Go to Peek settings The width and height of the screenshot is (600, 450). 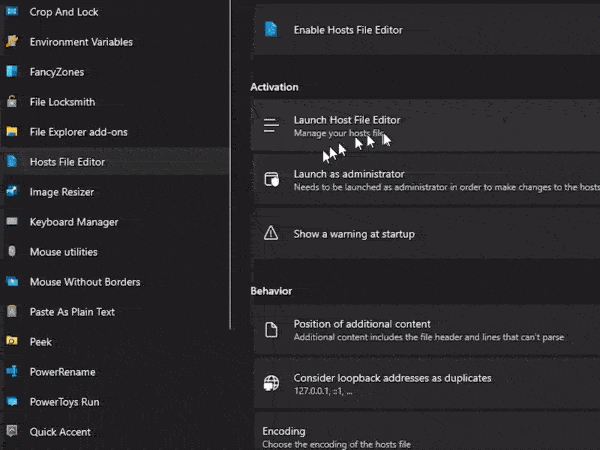pyautogui.click(x=115, y=341)
